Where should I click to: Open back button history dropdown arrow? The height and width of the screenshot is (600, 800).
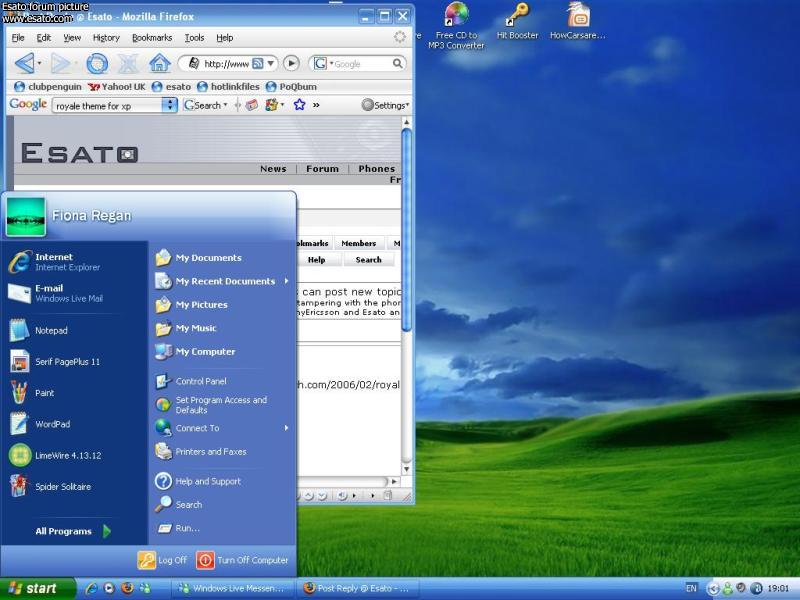pyautogui.click(x=39, y=64)
